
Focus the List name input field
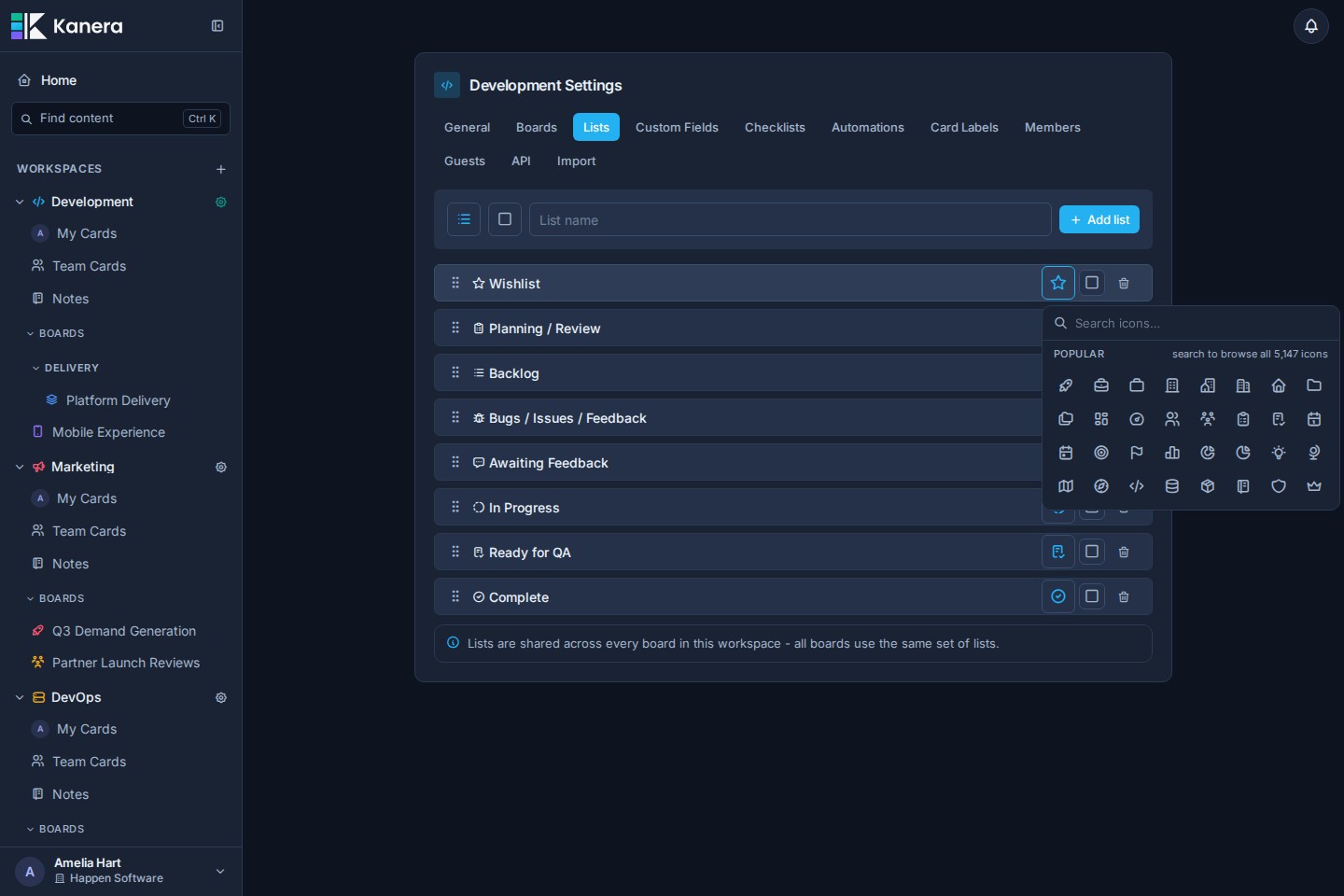coord(791,219)
